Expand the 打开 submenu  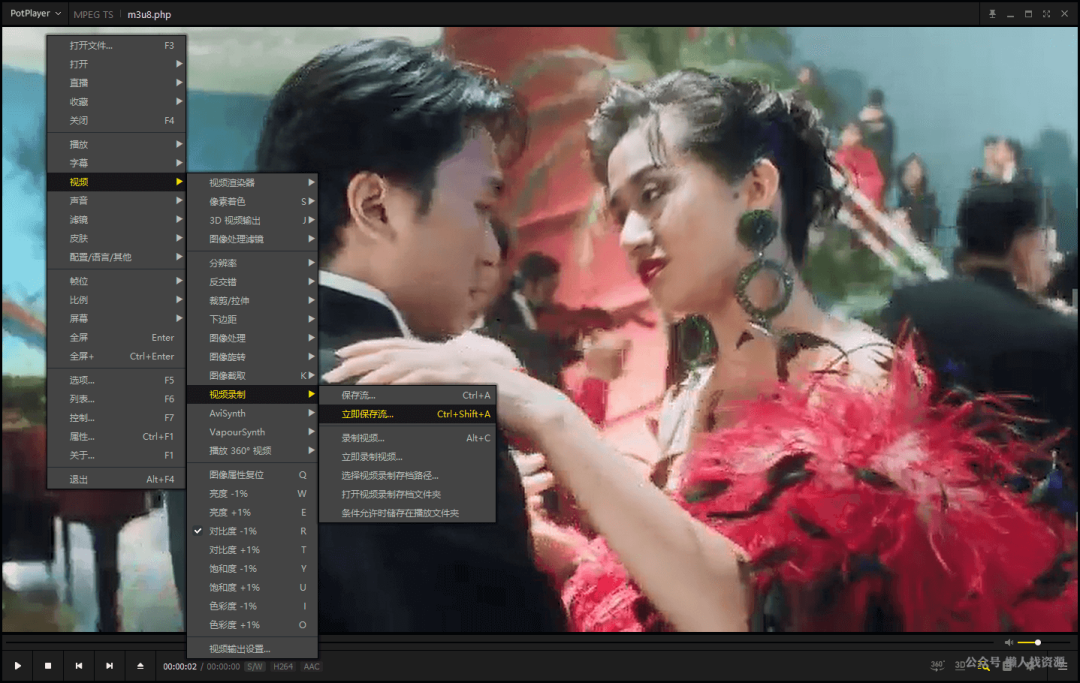click(116, 64)
